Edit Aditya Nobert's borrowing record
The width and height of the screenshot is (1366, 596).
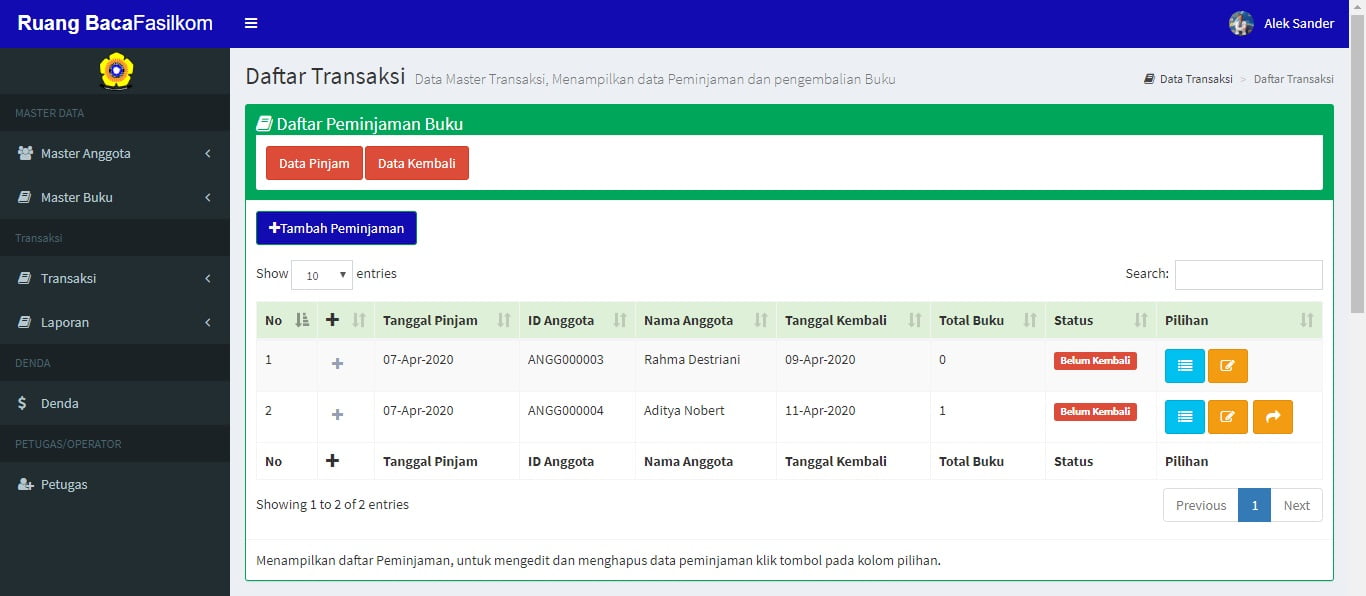coord(1228,417)
